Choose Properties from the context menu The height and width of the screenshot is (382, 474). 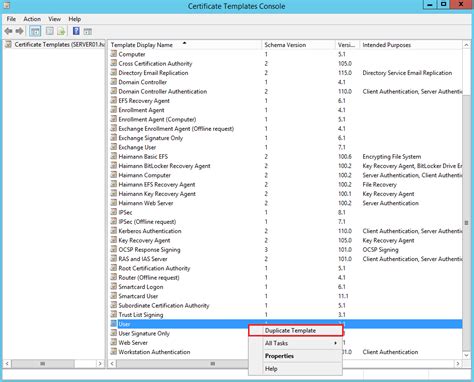[x=296, y=356]
